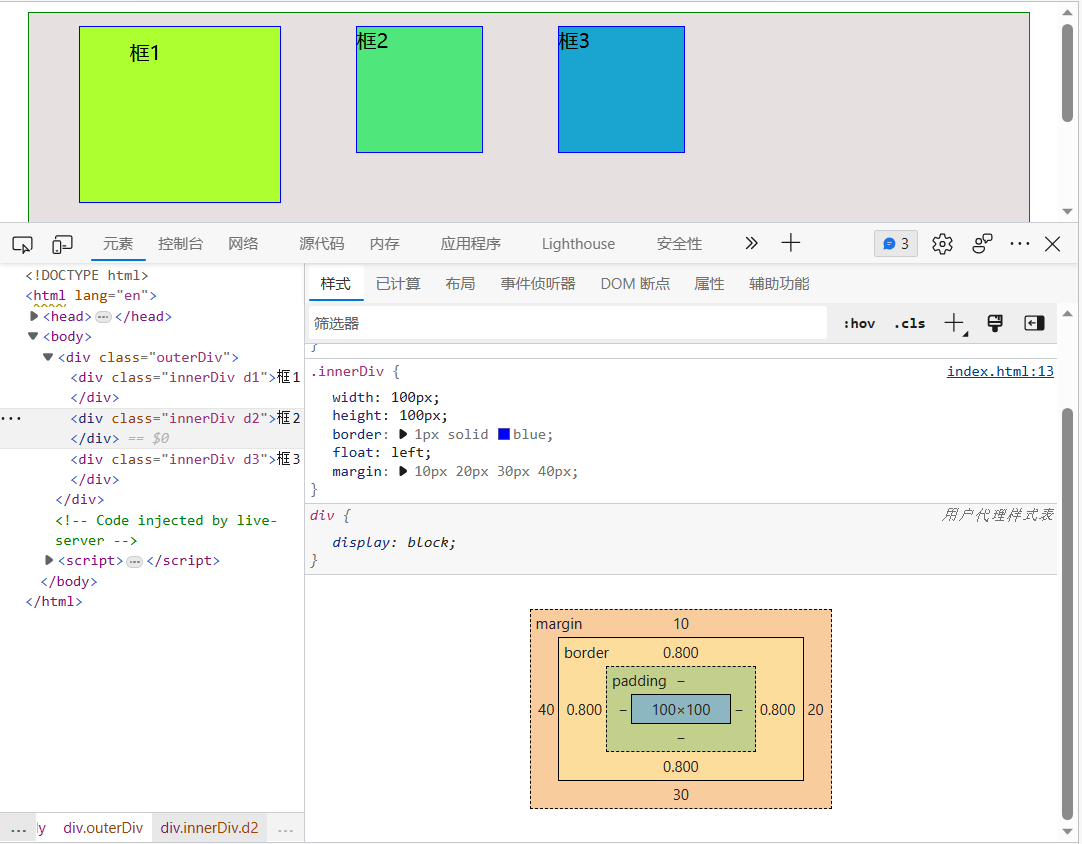Image resolution: width=1082 pixels, height=844 pixels.
Task: Collapse the outerDiv element node
Action: pyautogui.click(x=48, y=357)
